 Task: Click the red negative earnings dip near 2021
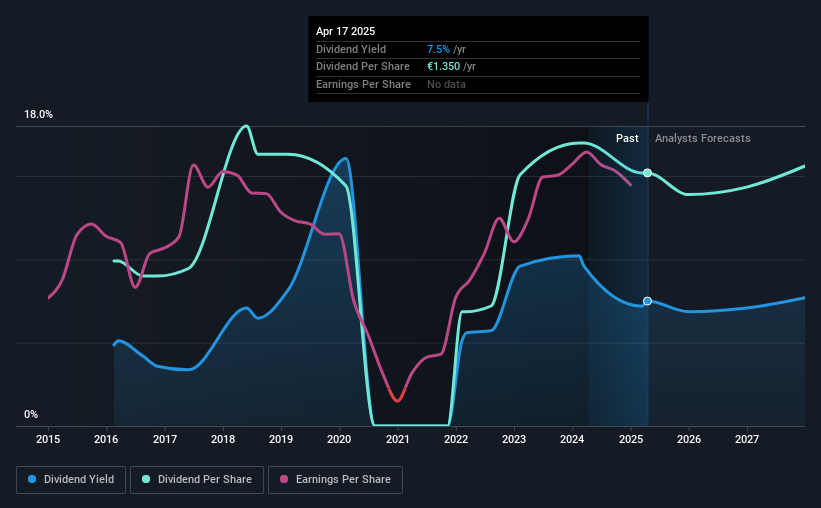[397, 396]
